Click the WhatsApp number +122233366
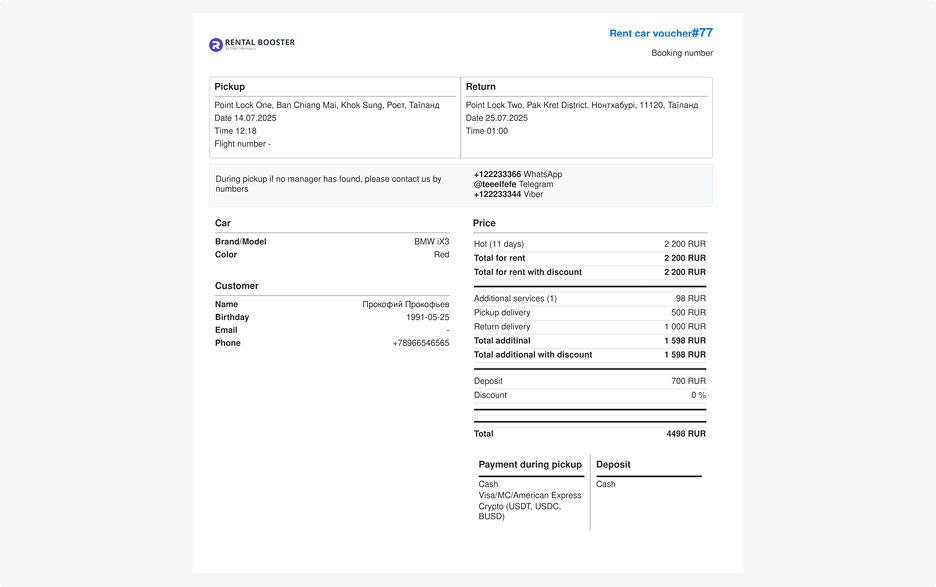936x587 pixels. (x=497, y=174)
